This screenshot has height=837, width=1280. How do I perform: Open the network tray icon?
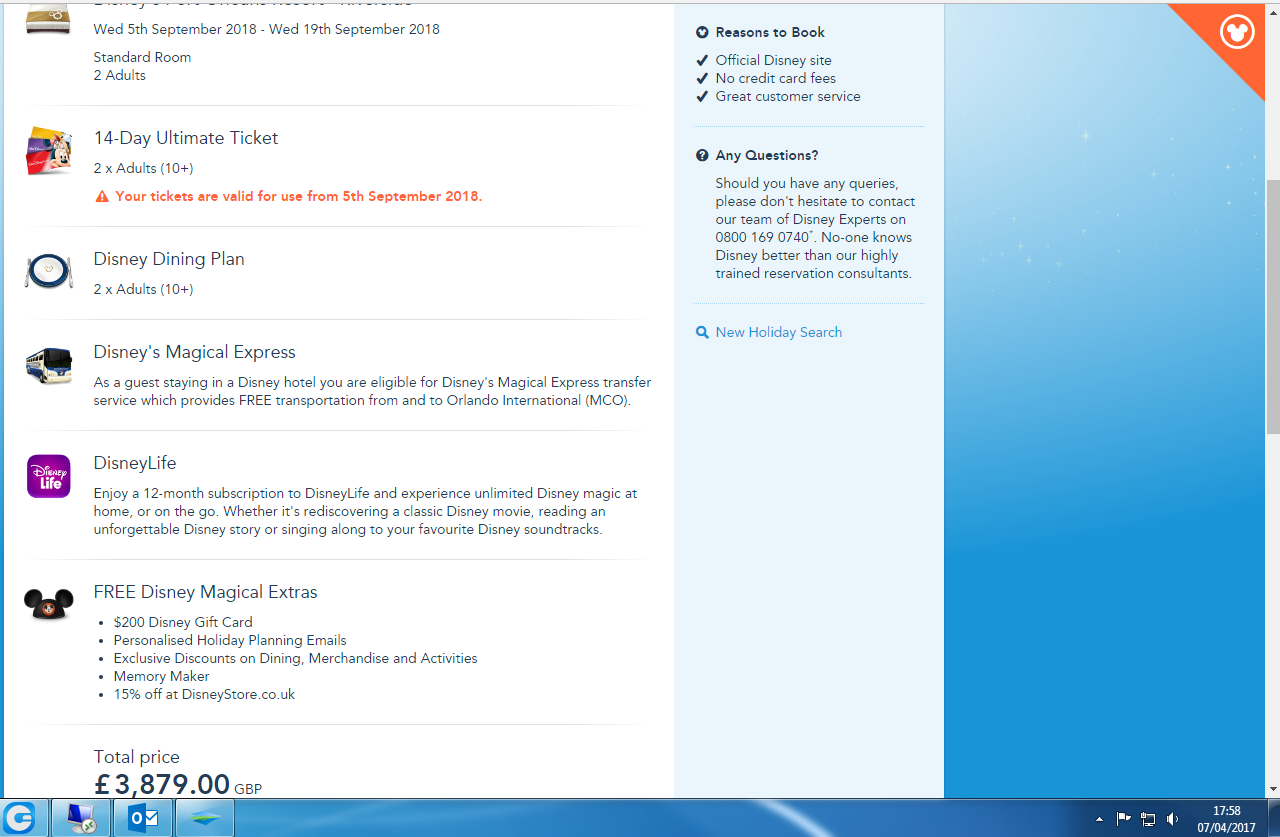[1148, 818]
